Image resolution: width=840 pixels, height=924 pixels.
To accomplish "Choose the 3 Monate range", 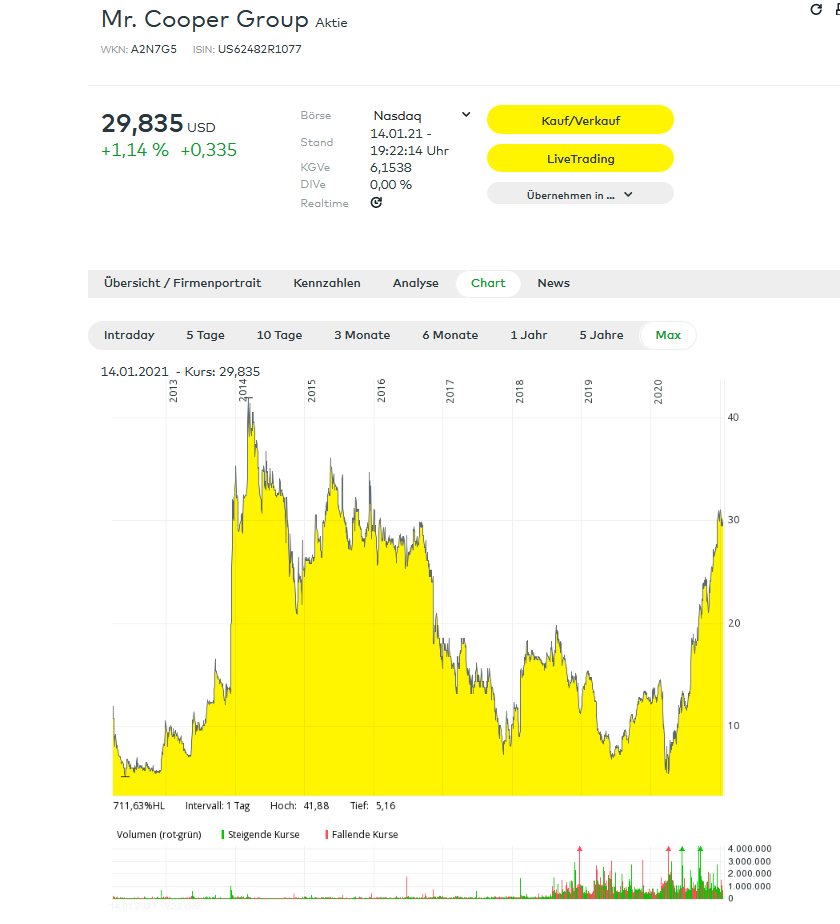I will point(362,335).
